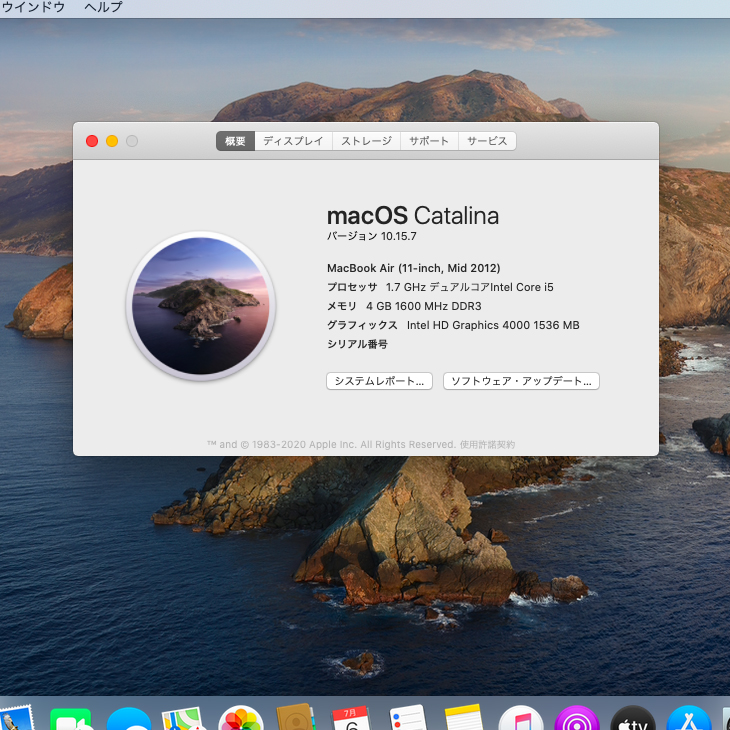Click the ソフトウェア・アップデート button
This screenshot has height=730, width=730.
tap(521, 381)
